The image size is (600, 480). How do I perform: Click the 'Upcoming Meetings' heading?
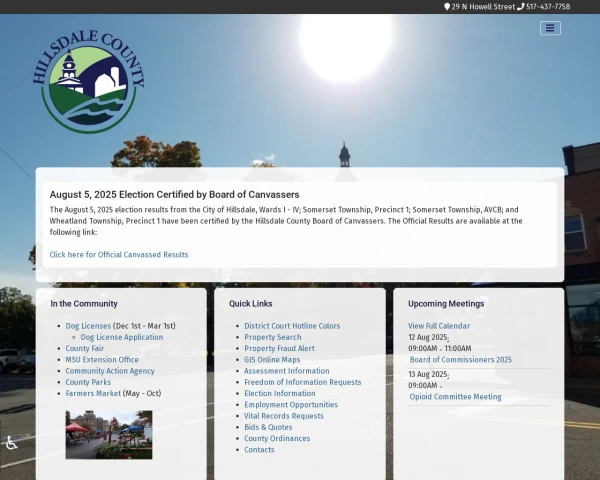tap(446, 304)
